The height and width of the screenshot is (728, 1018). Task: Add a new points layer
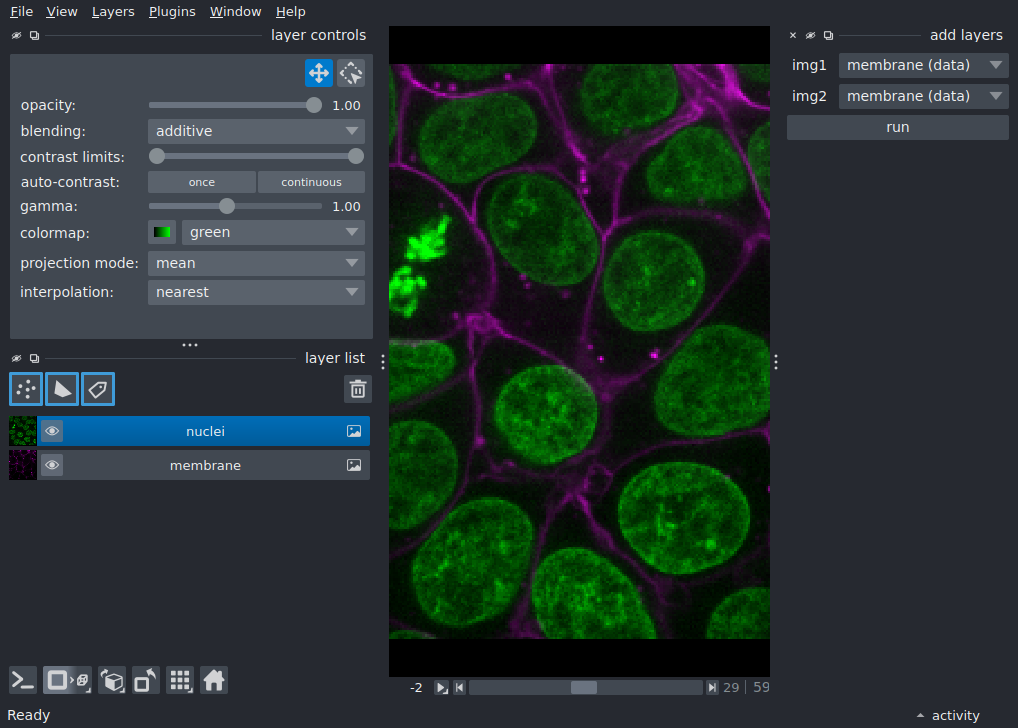pyautogui.click(x=26, y=389)
